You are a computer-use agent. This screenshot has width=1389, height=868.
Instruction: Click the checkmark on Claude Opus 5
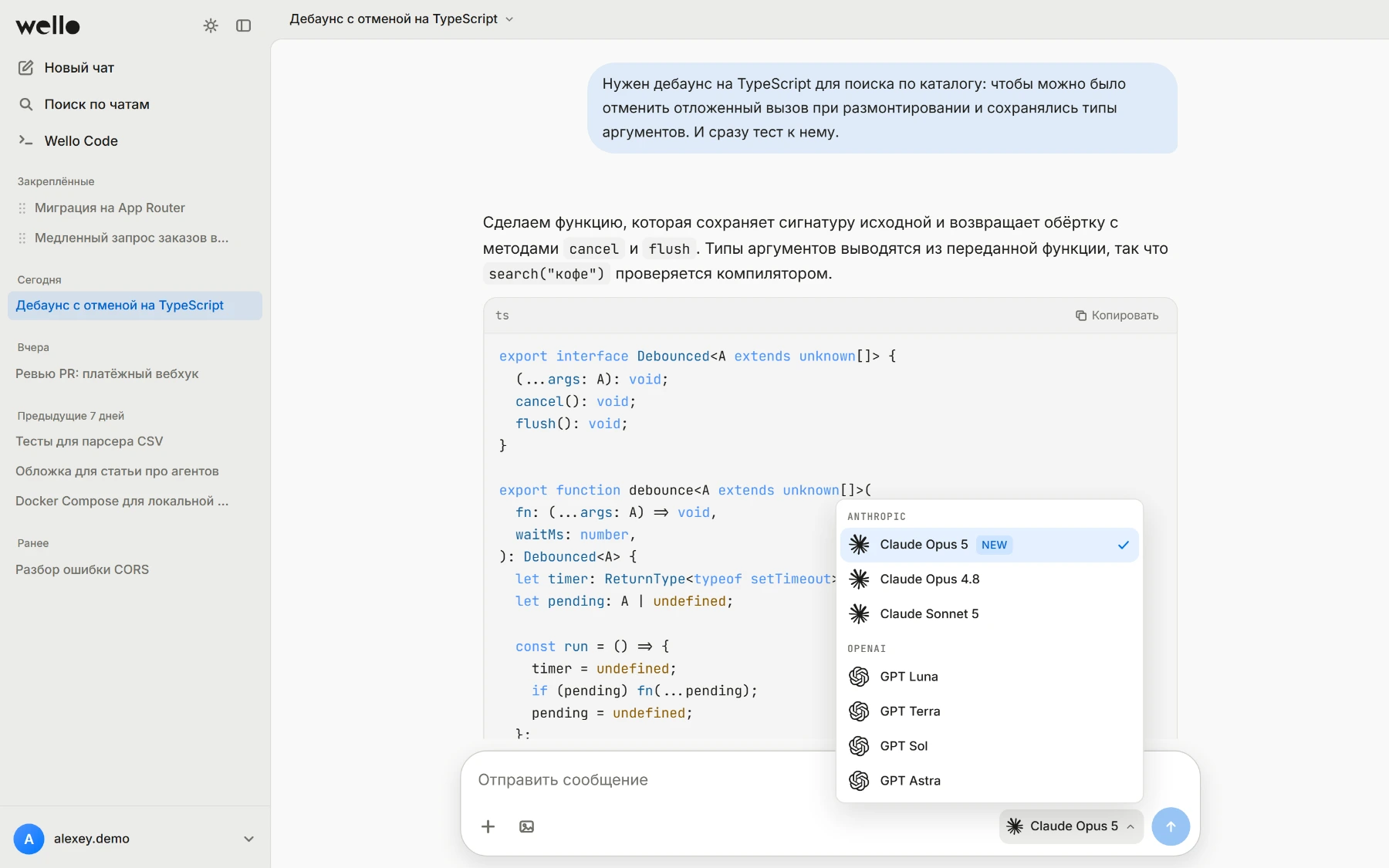coord(1123,545)
